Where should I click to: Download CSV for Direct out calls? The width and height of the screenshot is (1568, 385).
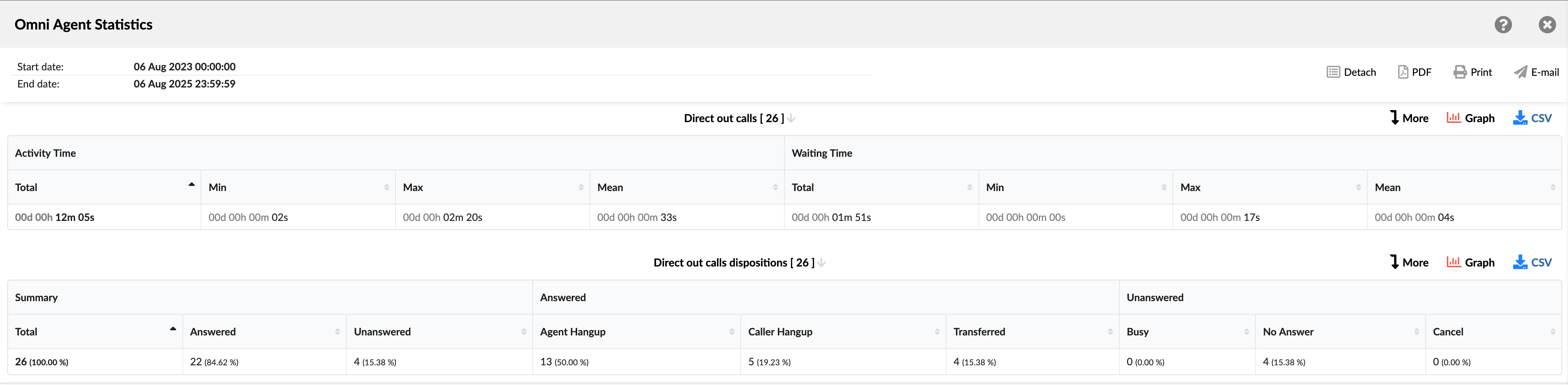pyautogui.click(x=1532, y=118)
